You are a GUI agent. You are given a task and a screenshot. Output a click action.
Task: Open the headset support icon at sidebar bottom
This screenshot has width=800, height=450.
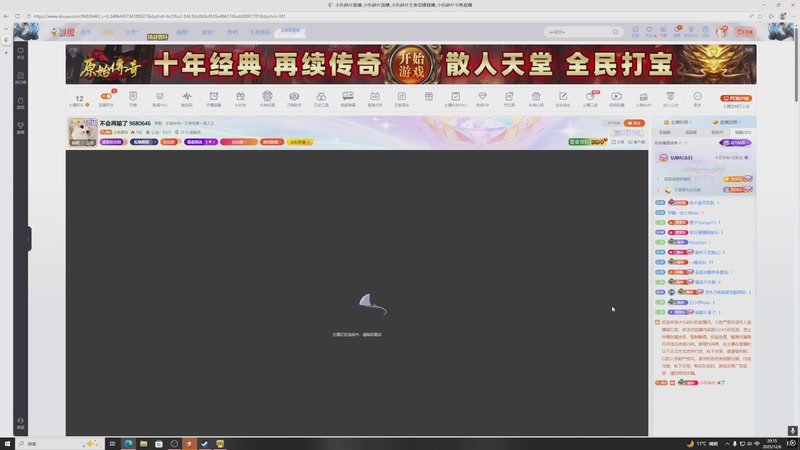pos(20,423)
